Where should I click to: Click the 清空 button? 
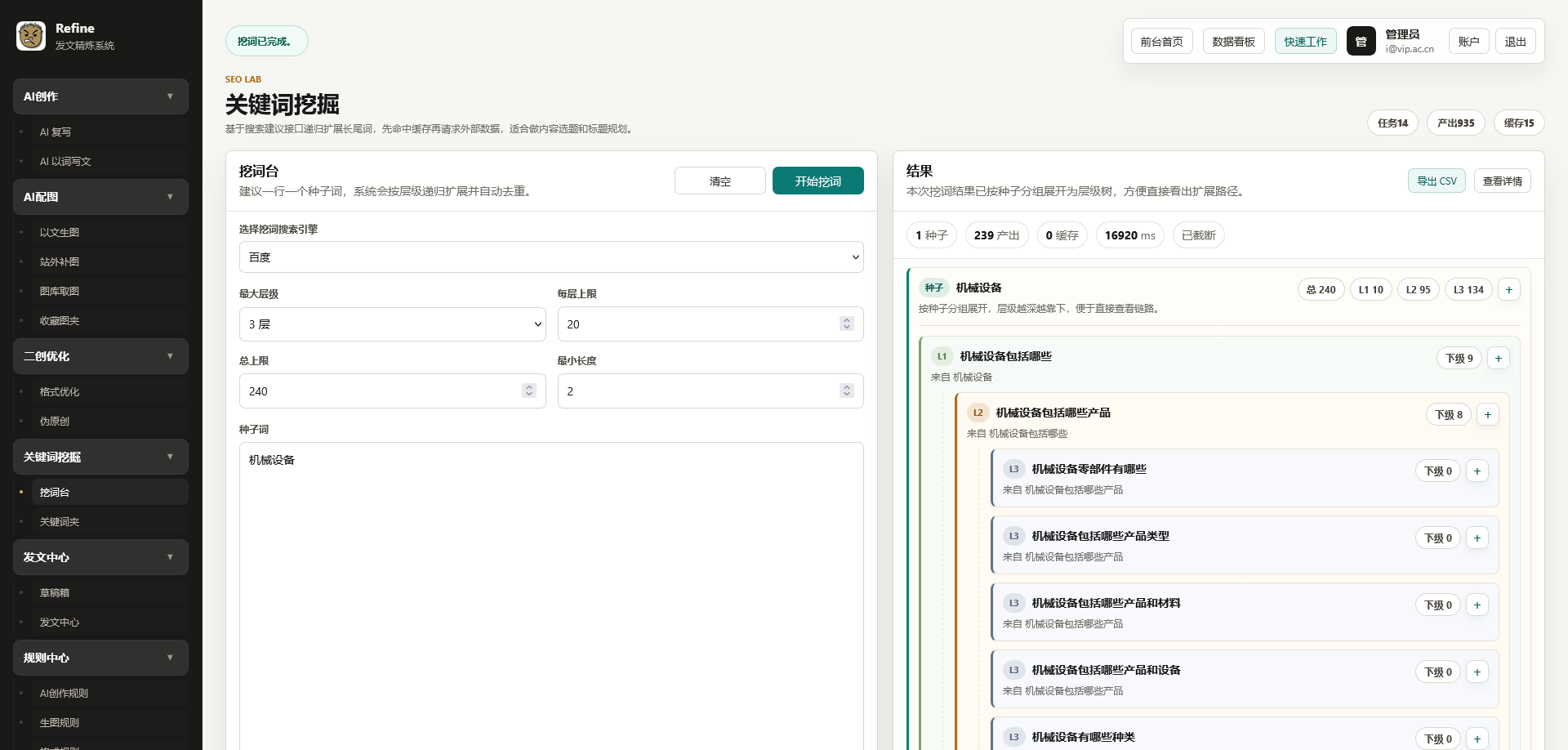(x=719, y=181)
